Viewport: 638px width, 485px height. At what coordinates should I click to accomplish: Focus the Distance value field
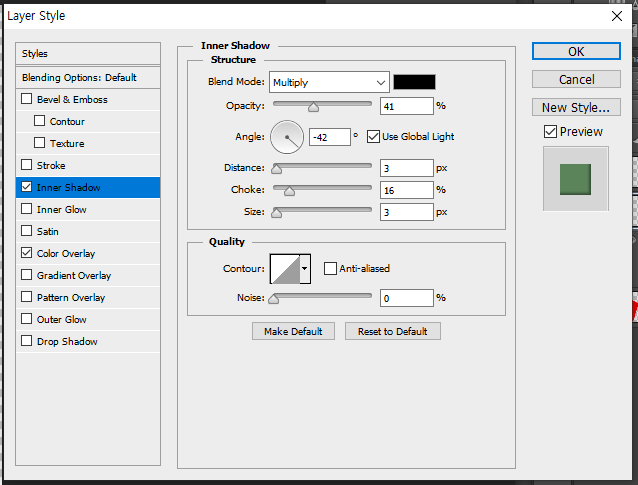tap(406, 168)
